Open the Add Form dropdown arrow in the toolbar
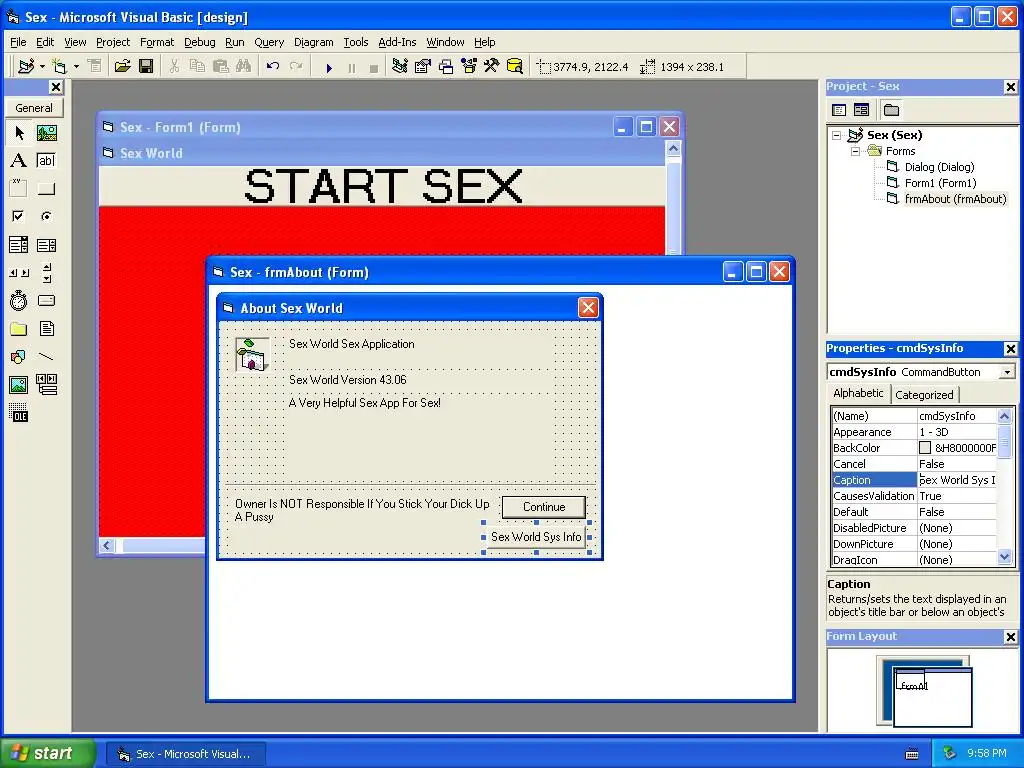Image resolution: width=1024 pixels, height=768 pixels. coord(76,66)
